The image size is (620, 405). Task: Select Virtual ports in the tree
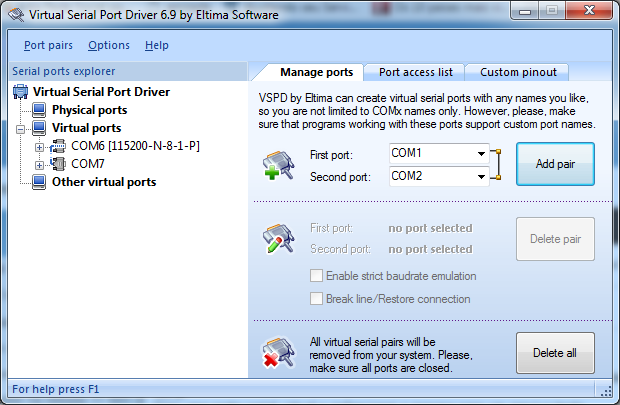(x=87, y=128)
